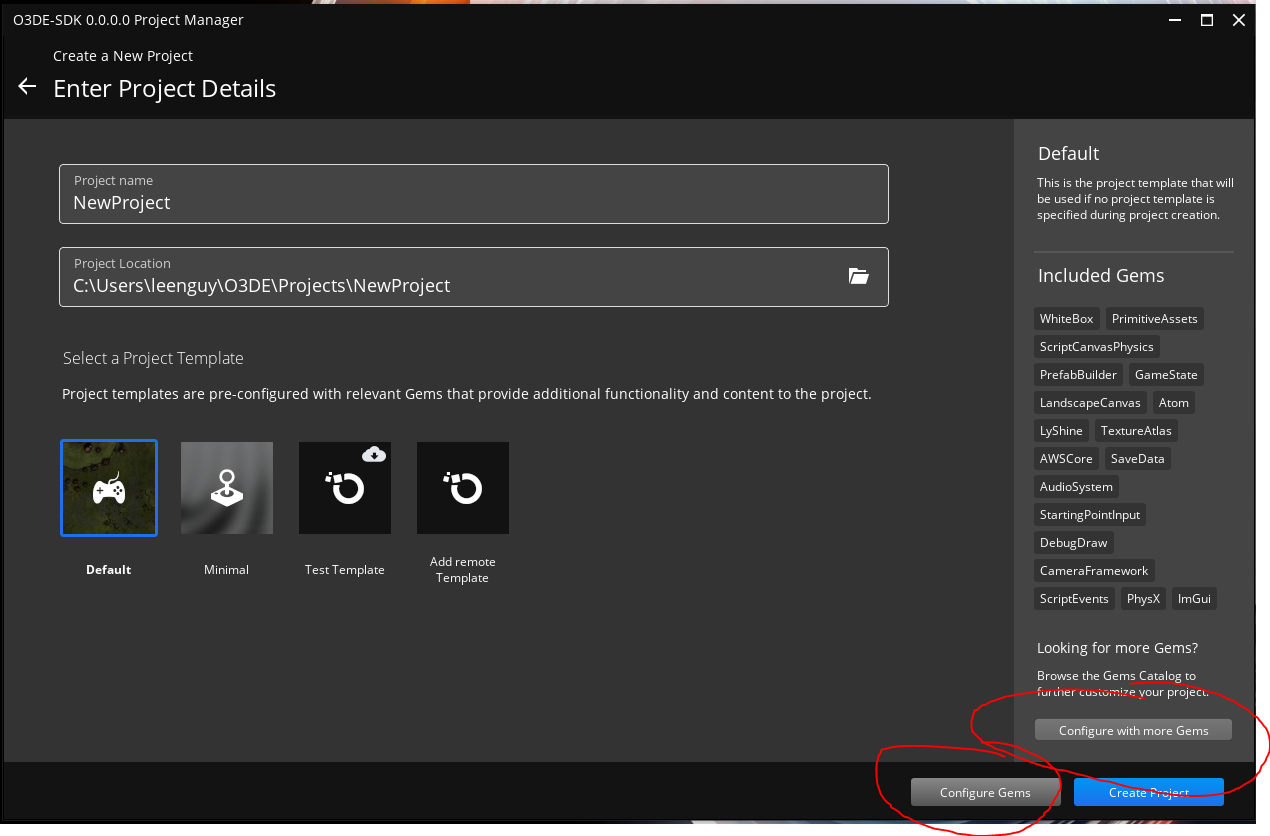Click the Included Gems section header
Screen dimensions: 1270x836
(x=1101, y=275)
